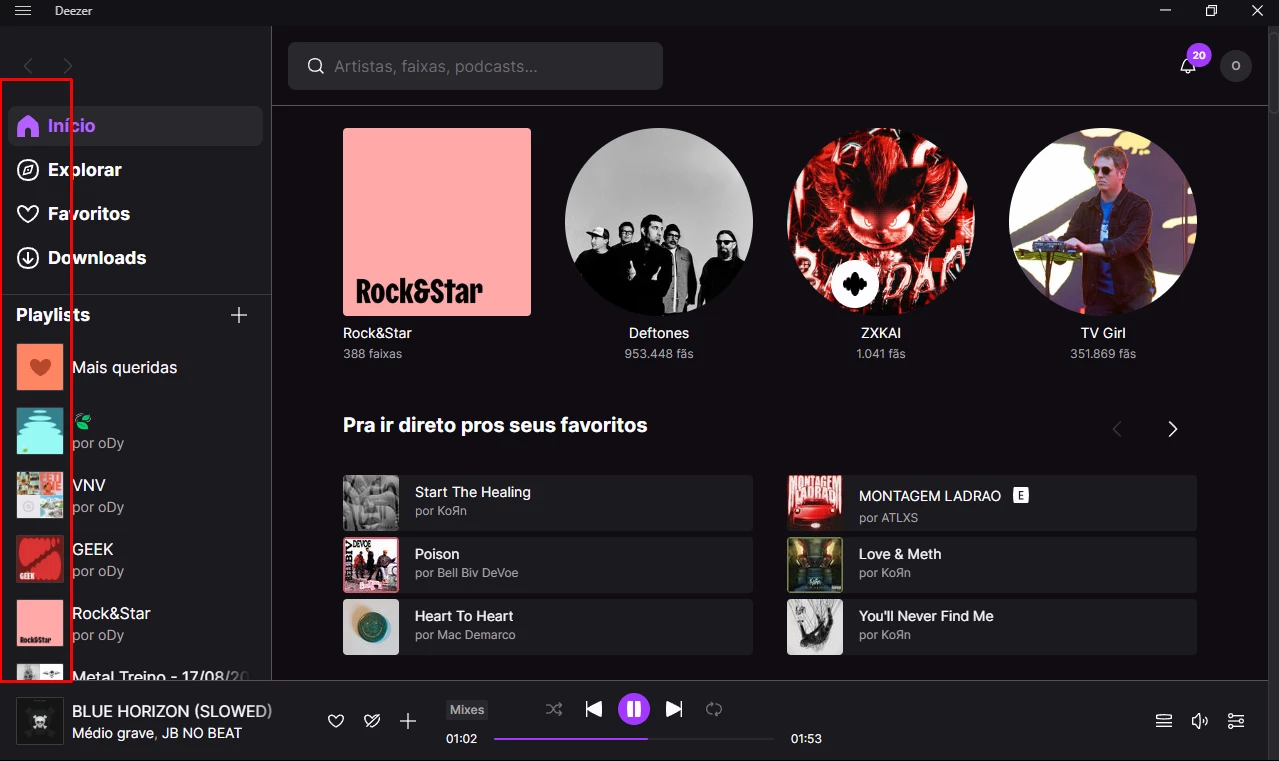Open notifications bell with 20 badge
This screenshot has width=1279, height=761.
point(1189,65)
